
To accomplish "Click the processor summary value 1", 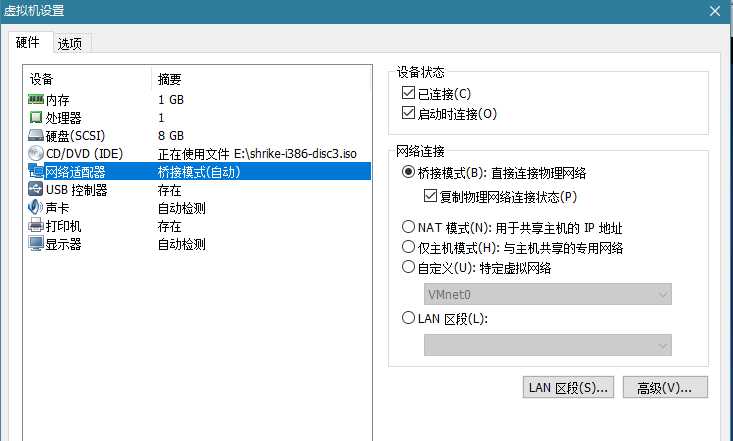I will (161, 118).
